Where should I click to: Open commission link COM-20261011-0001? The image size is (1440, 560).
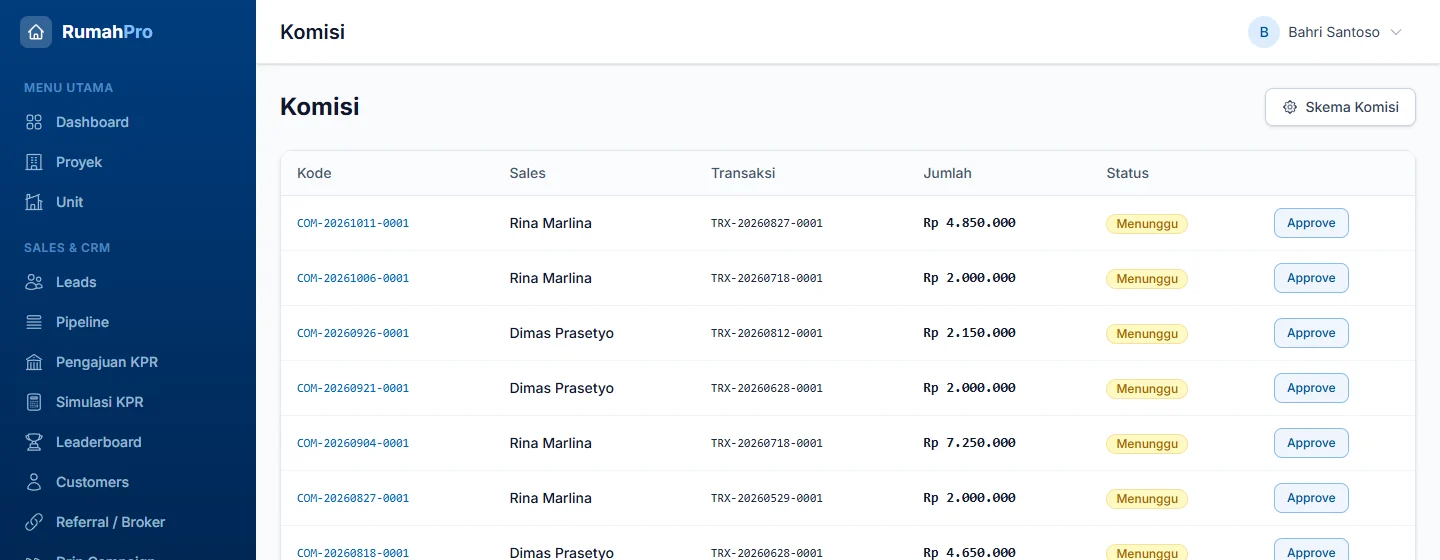click(x=353, y=223)
